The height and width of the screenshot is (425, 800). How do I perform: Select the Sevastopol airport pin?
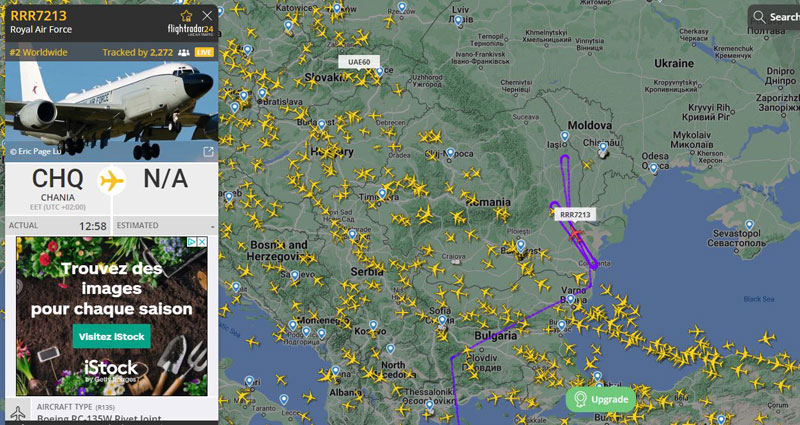[749, 224]
